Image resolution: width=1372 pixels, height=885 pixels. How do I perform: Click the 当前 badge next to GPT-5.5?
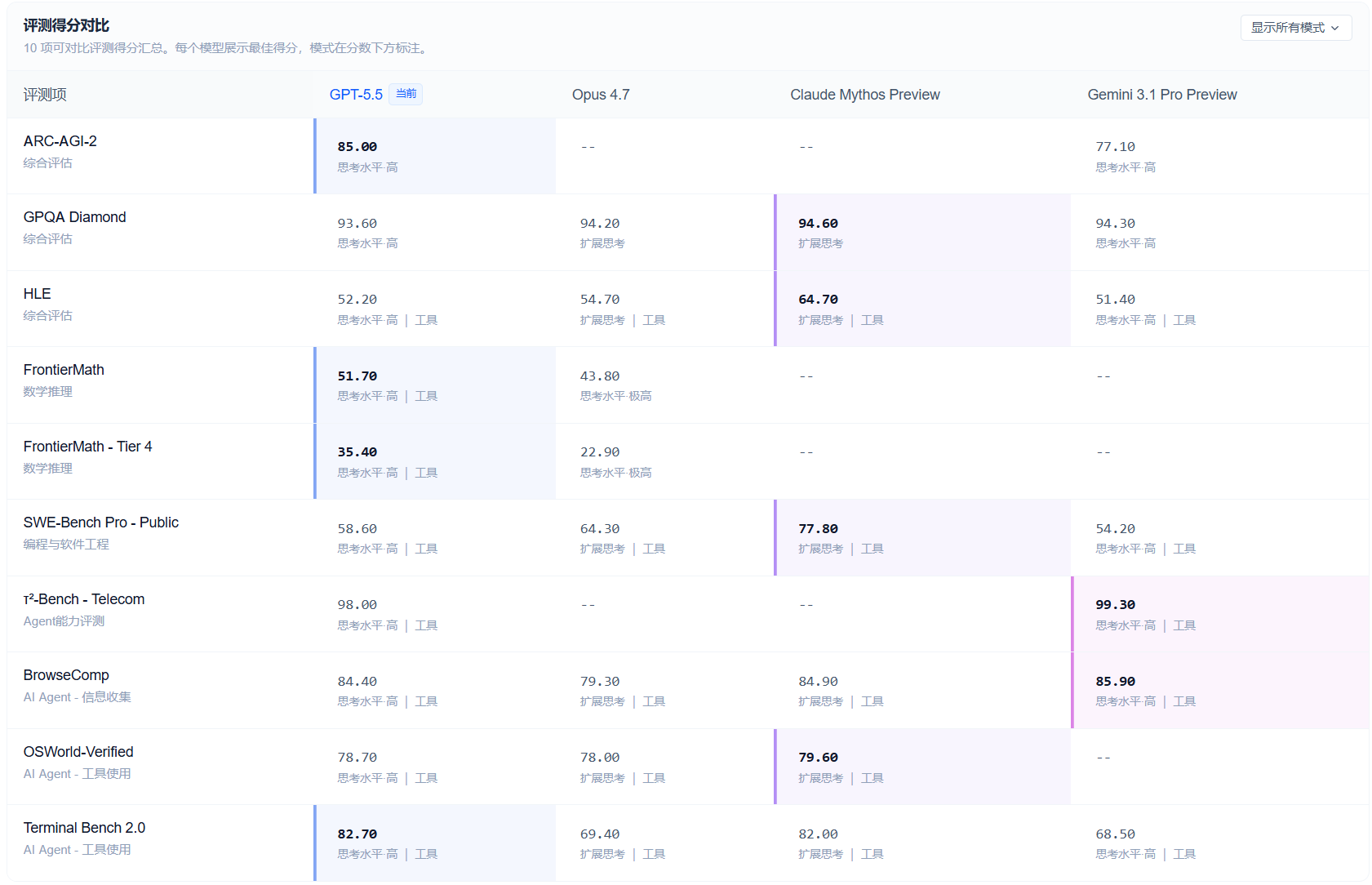pyautogui.click(x=406, y=94)
